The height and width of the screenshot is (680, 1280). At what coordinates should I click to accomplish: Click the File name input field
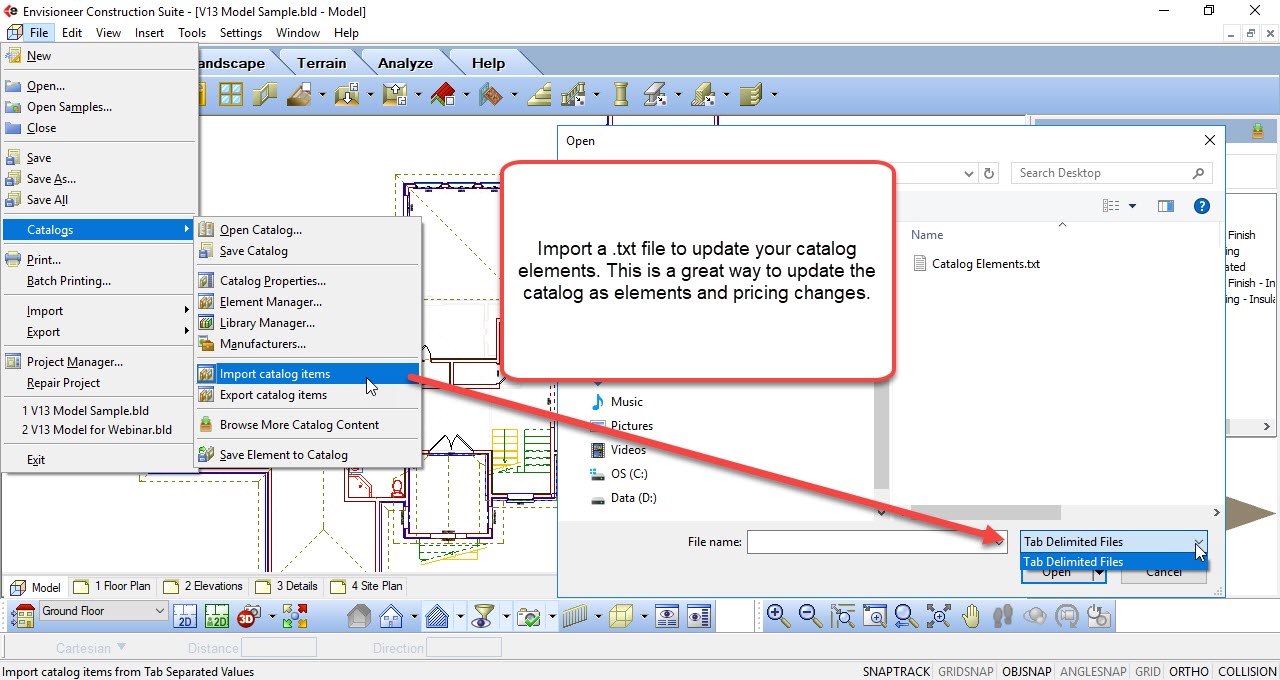point(877,542)
